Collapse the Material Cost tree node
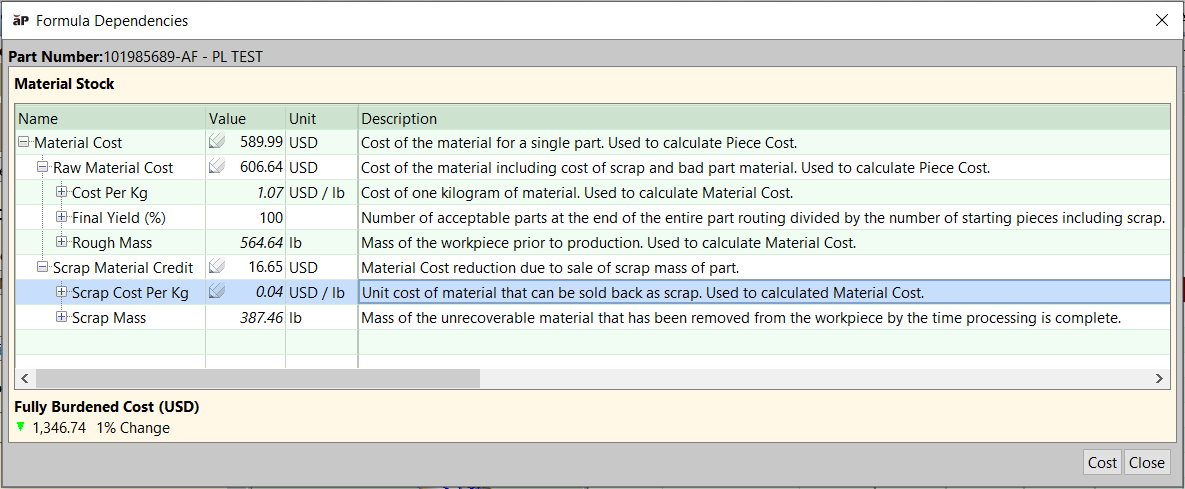Image resolution: width=1185 pixels, height=489 pixels. 25,143
